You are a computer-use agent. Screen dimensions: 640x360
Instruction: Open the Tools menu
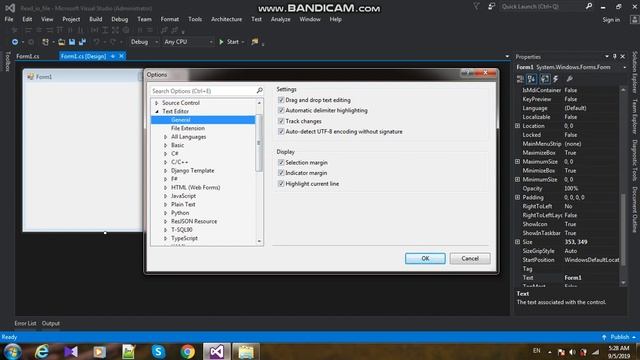coord(195,19)
